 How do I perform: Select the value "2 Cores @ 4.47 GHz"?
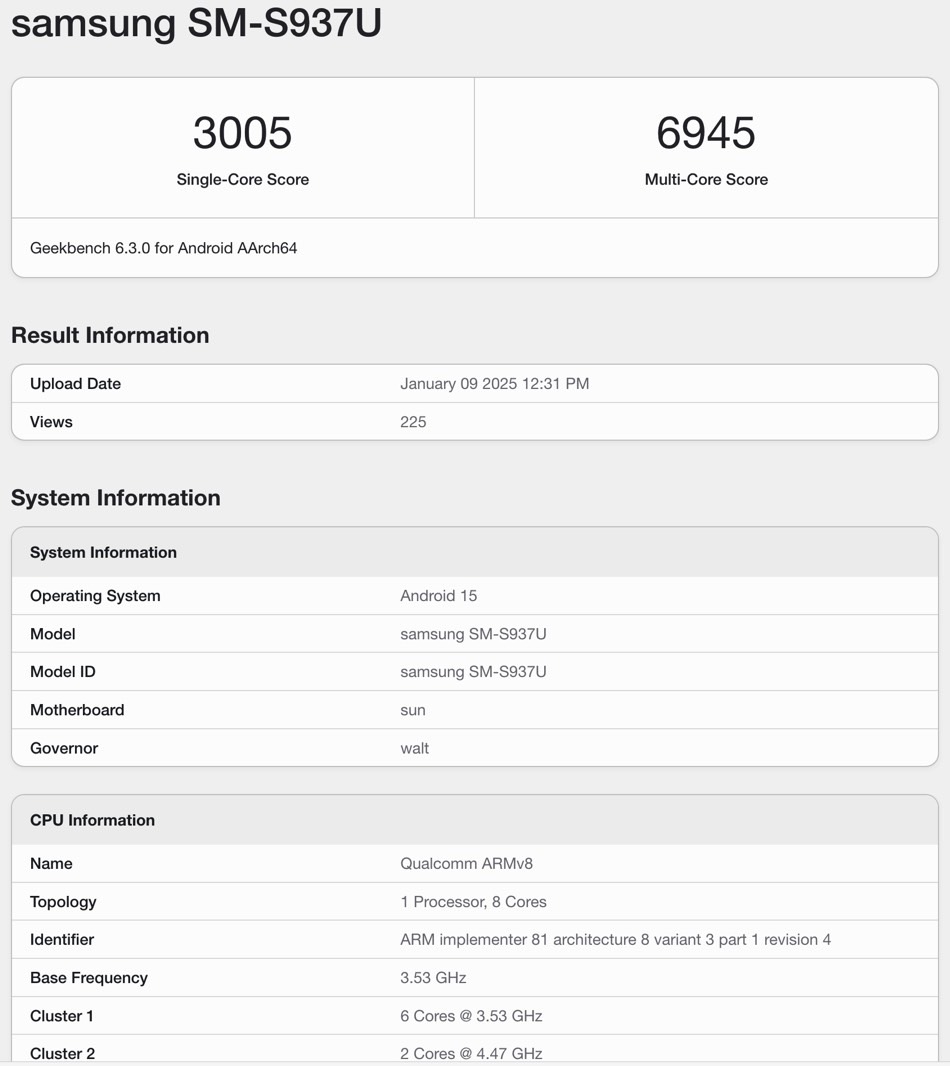[x=471, y=1054]
